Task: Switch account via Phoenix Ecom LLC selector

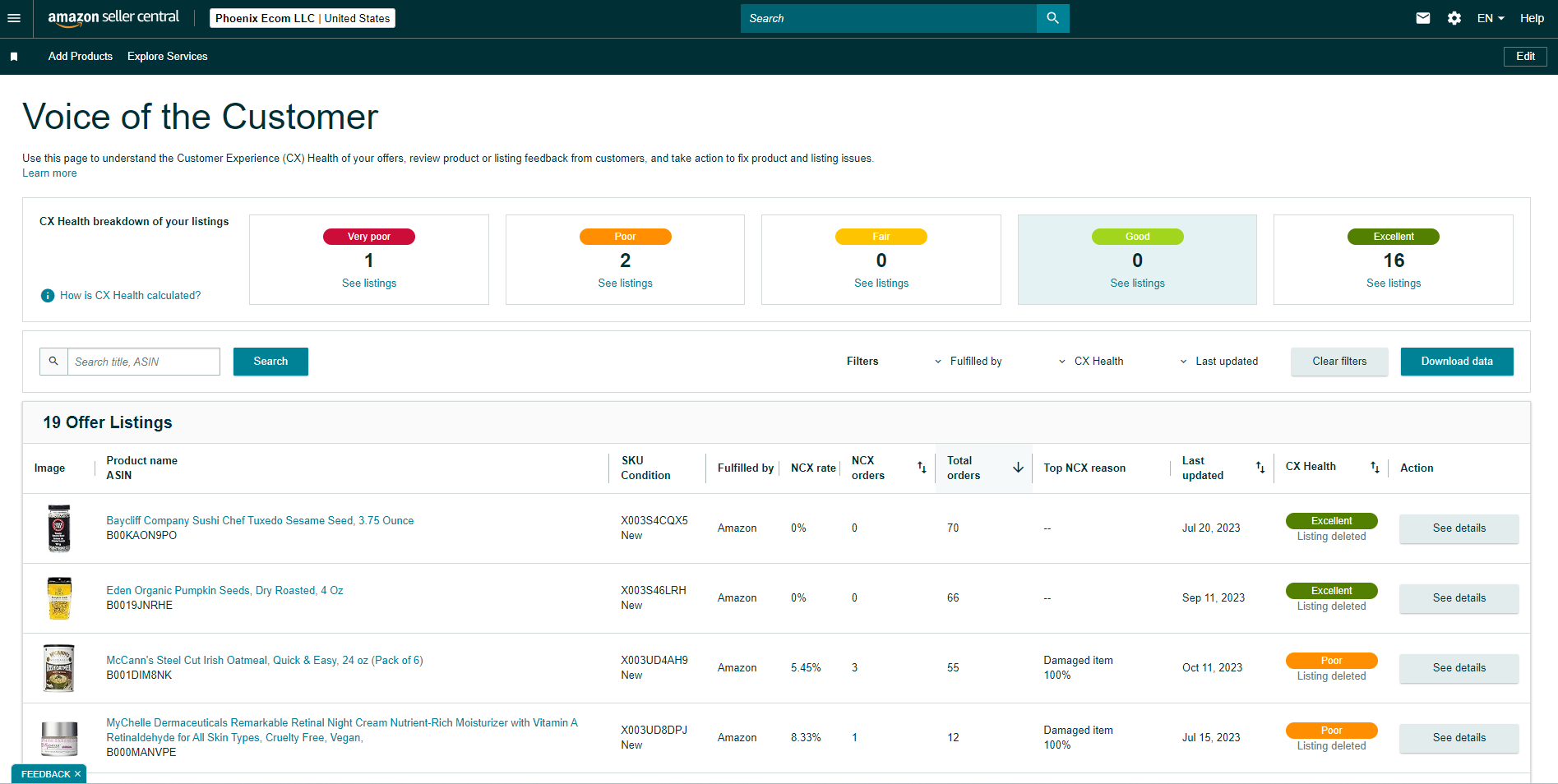Action: 303,18
